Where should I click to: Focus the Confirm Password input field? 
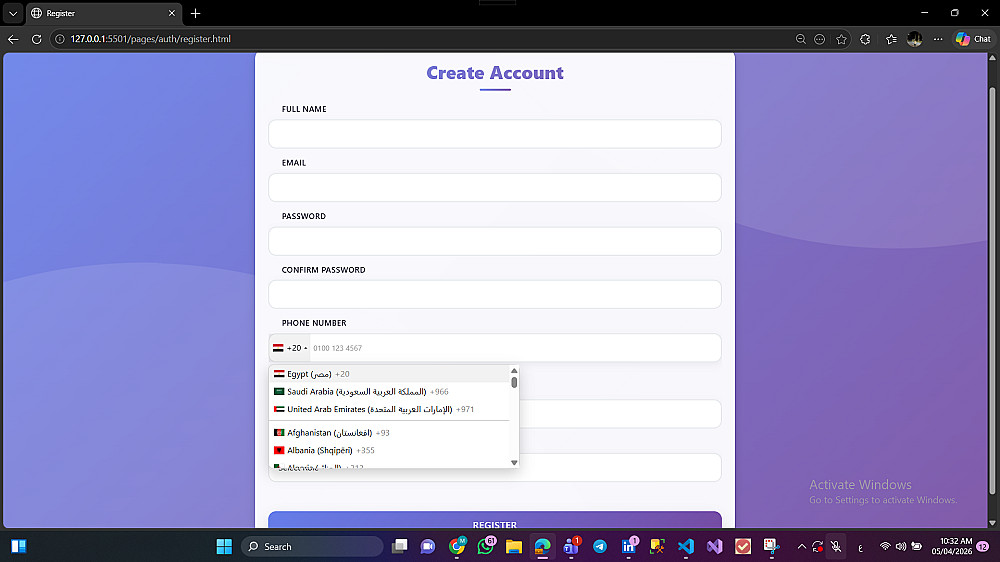click(x=495, y=294)
